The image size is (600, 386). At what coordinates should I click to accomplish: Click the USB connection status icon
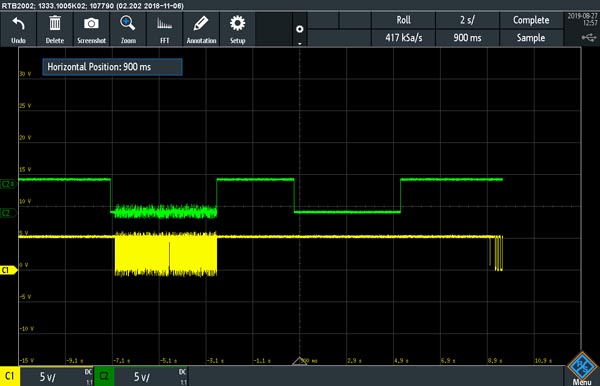589,37
